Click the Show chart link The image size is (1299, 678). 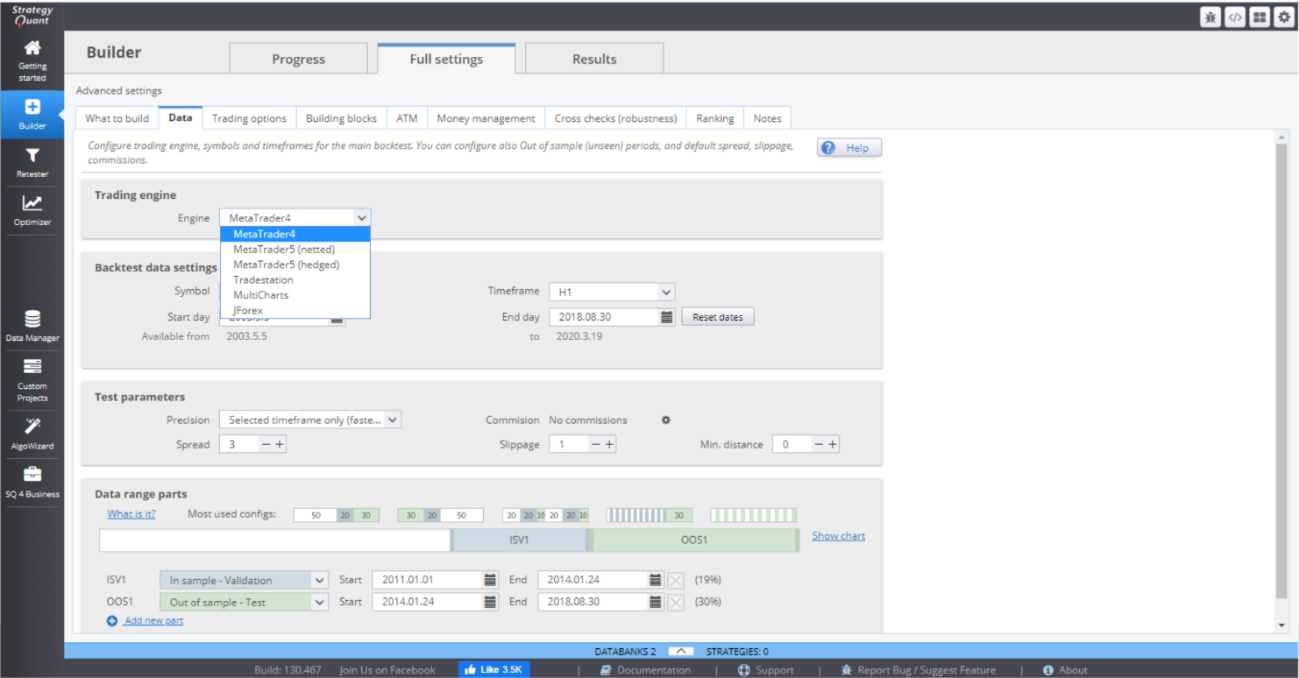838,536
